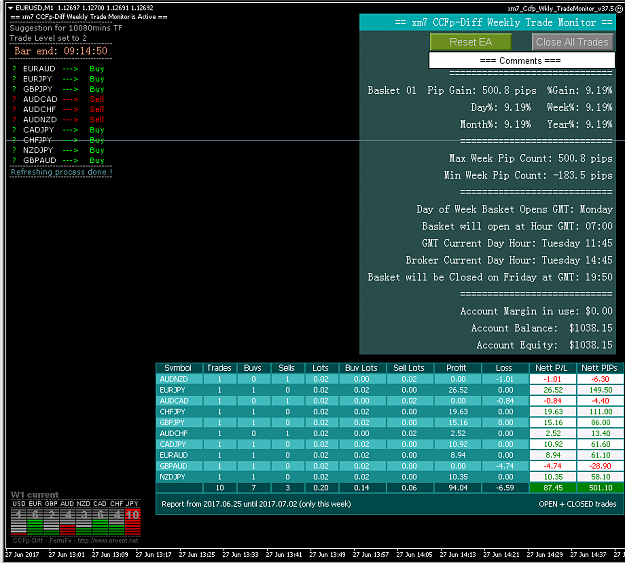Click the CHFJPY symbol in trades table

click(173, 411)
